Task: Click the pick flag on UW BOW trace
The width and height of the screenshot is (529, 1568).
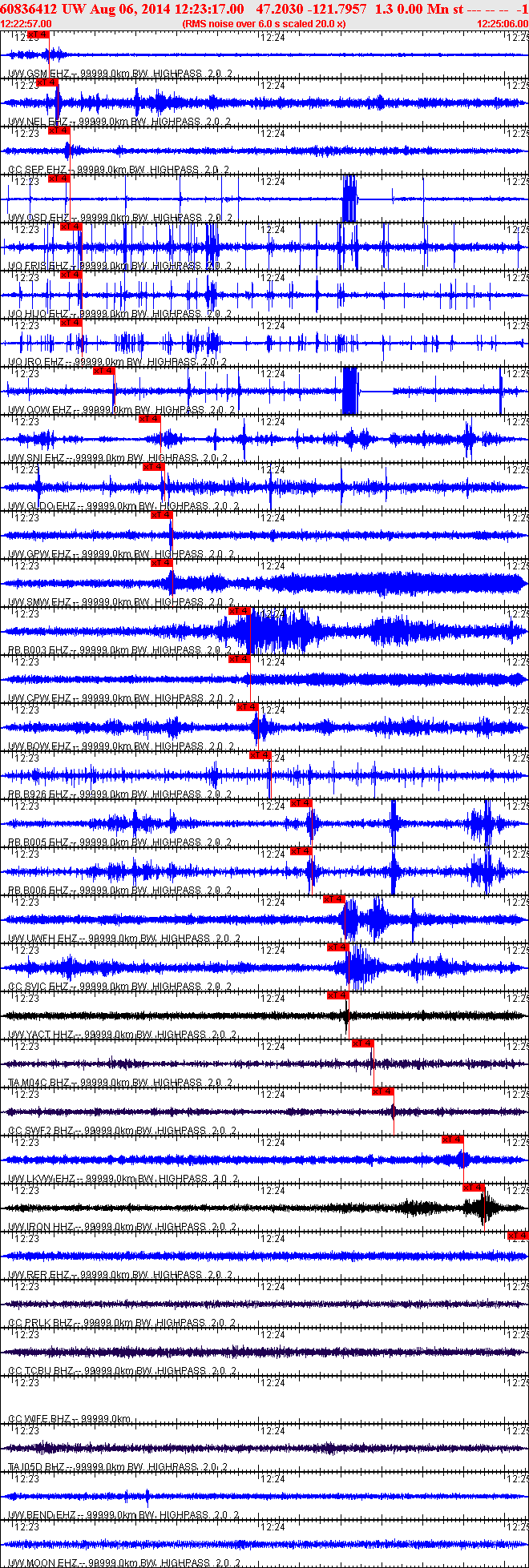Action: tap(248, 707)
